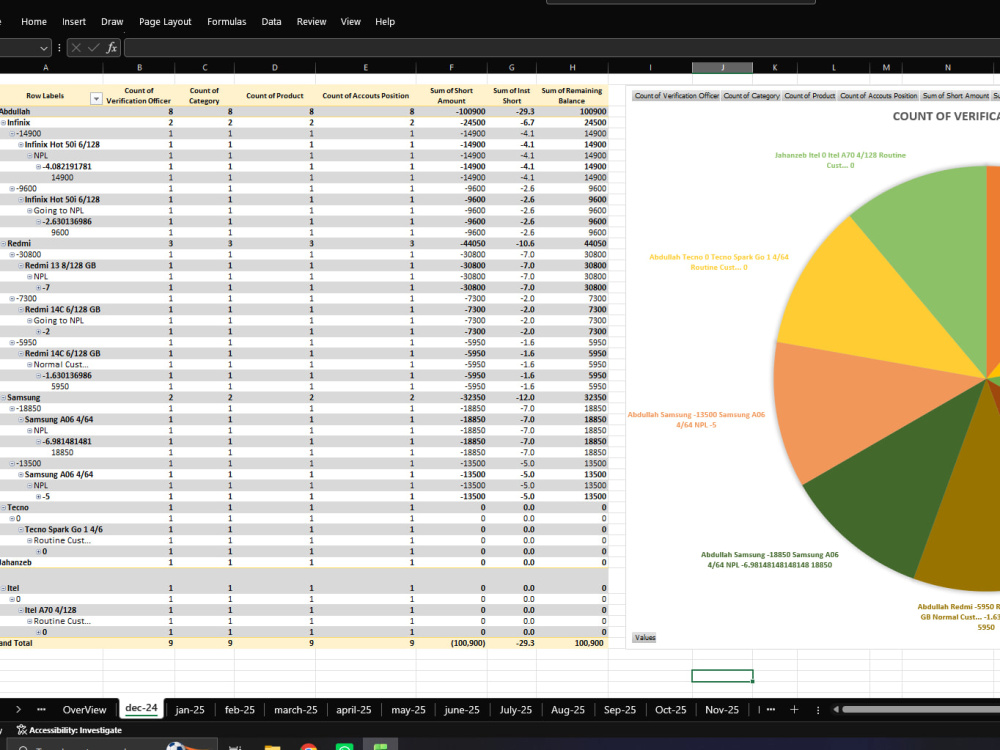Click the Jahanzeb row label cell

[51, 562]
